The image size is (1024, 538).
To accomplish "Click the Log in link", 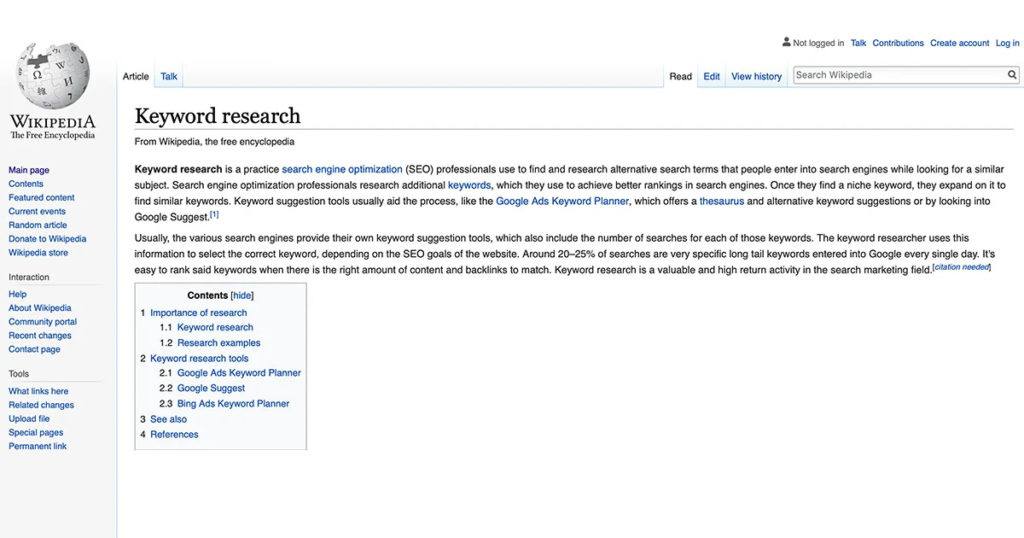I will click(1007, 43).
